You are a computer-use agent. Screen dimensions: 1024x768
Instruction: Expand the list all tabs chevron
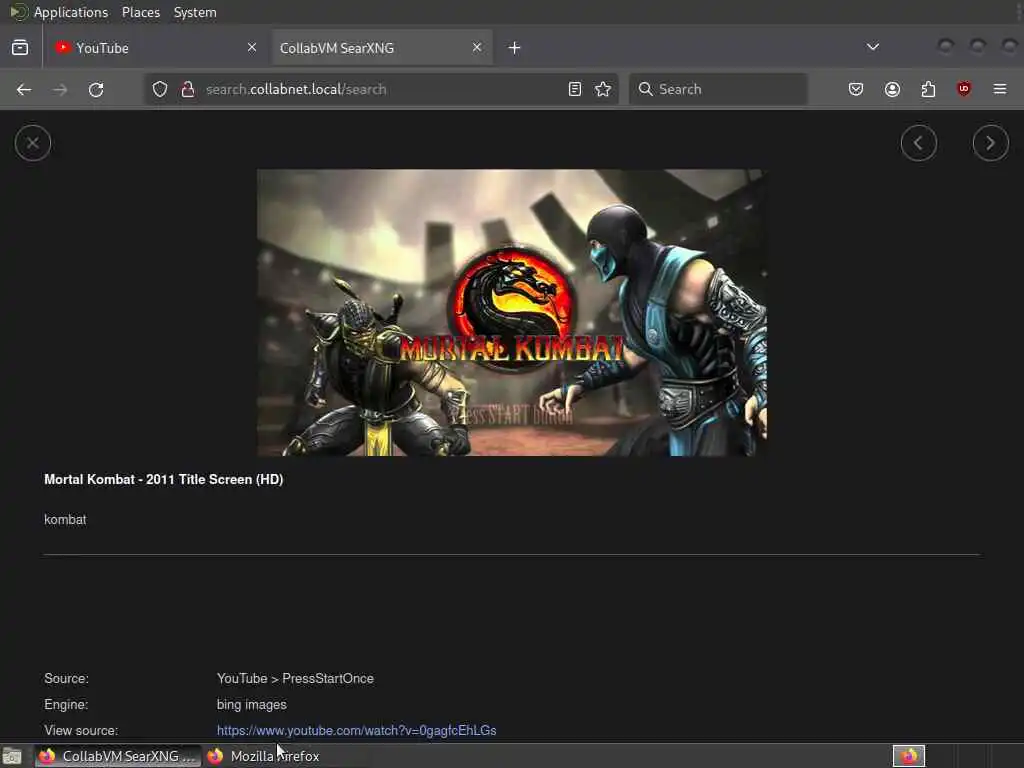pyautogui.click(x=872, y=47)
